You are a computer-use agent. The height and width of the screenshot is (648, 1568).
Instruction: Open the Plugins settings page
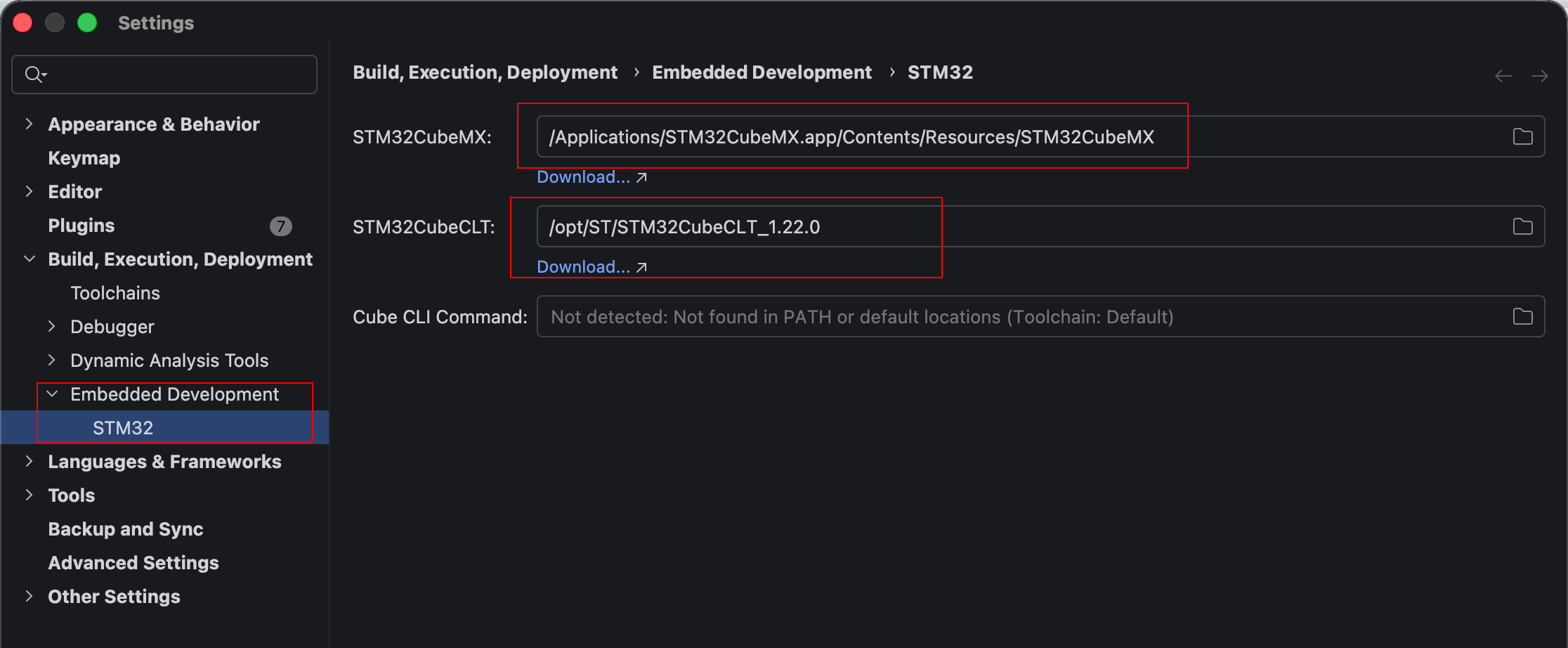81,226
